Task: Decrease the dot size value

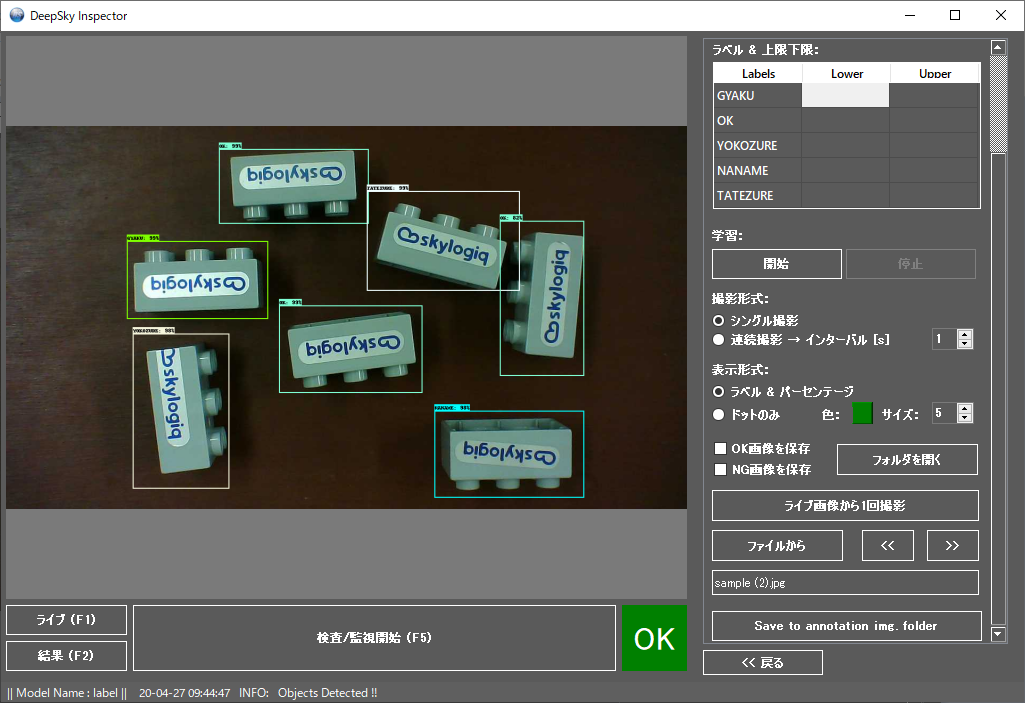Action: click(x=965, y=418)
